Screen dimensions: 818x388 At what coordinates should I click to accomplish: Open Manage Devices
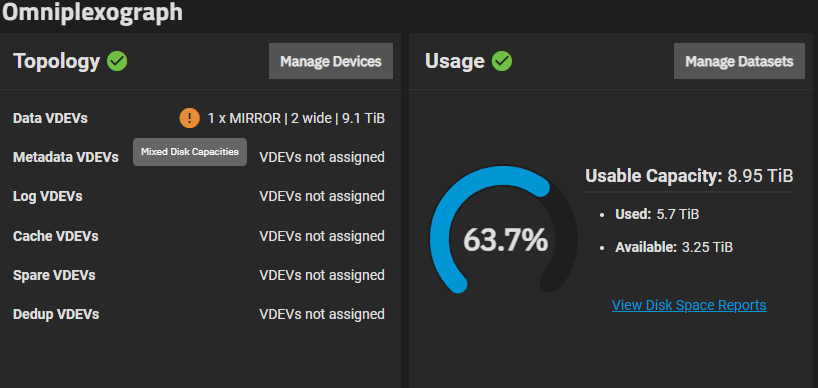tap(331, 61)
